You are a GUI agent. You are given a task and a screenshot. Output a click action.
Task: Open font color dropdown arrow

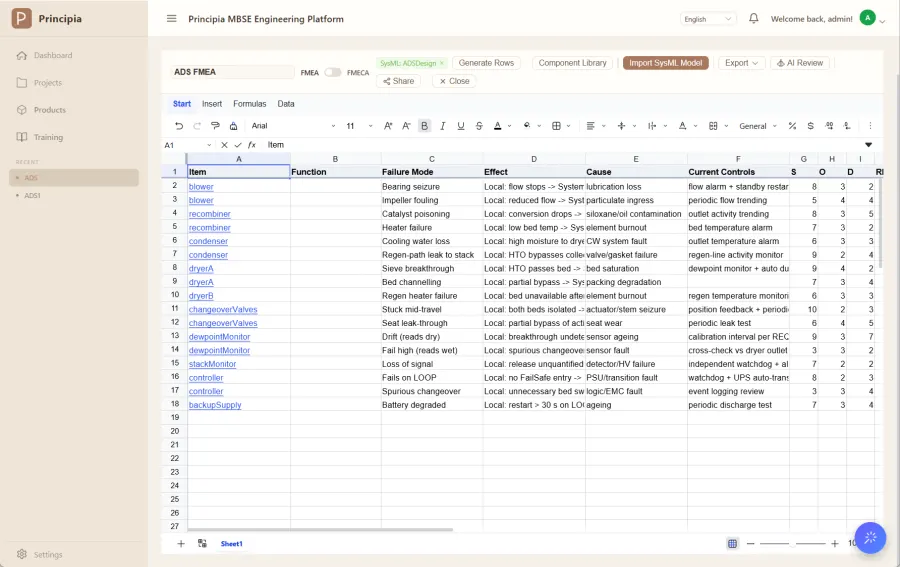pyautogui.click(x=509, y=126)
